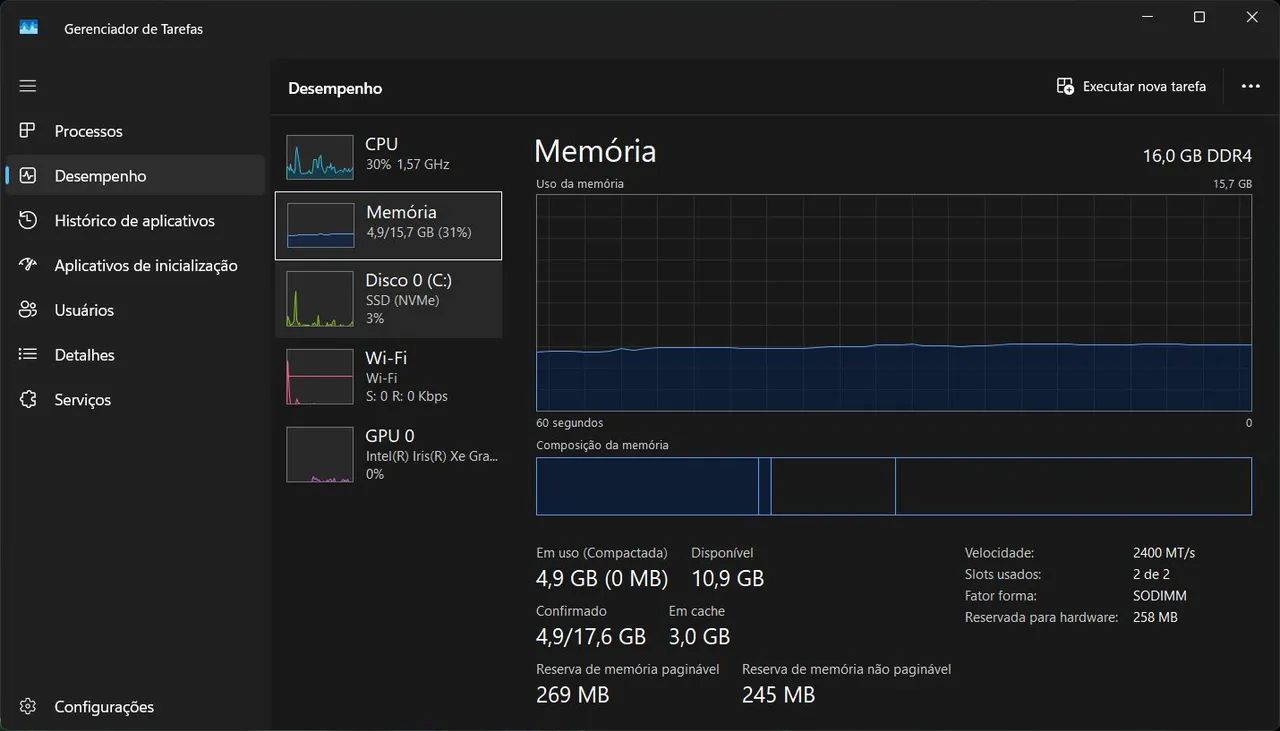Click the Aplicativos de inicialização gauge icon
The height and width of the screenshot is (731, 1280).
pos(28,266)
